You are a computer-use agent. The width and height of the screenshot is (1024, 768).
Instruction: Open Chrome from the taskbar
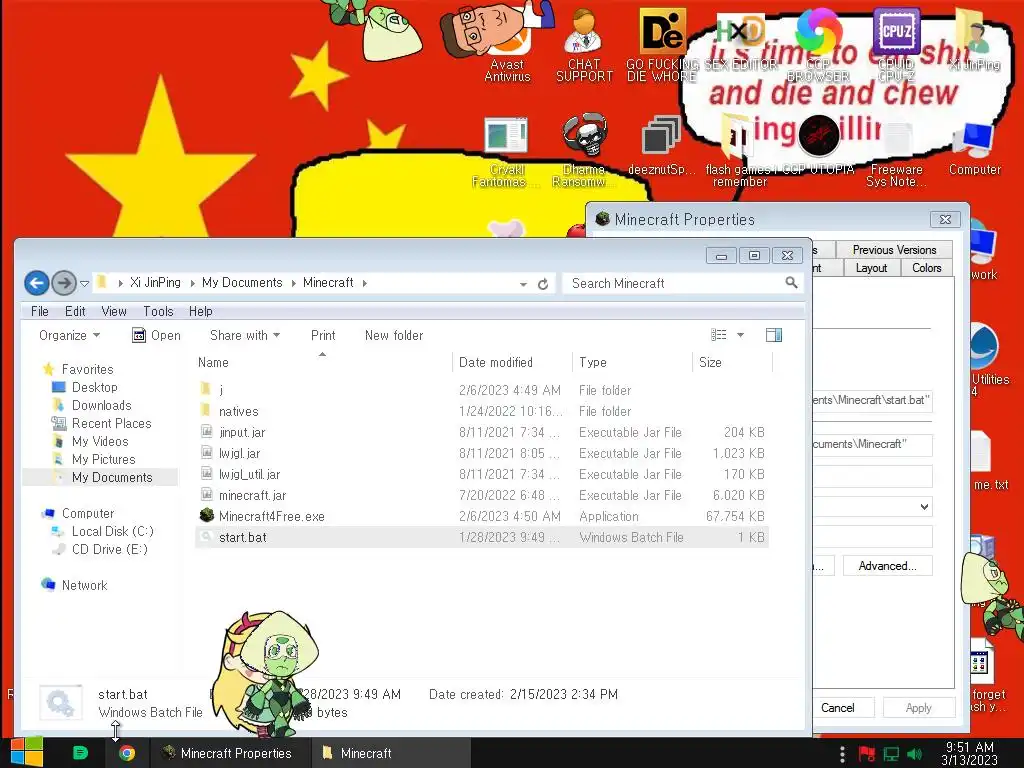point(127,753)
